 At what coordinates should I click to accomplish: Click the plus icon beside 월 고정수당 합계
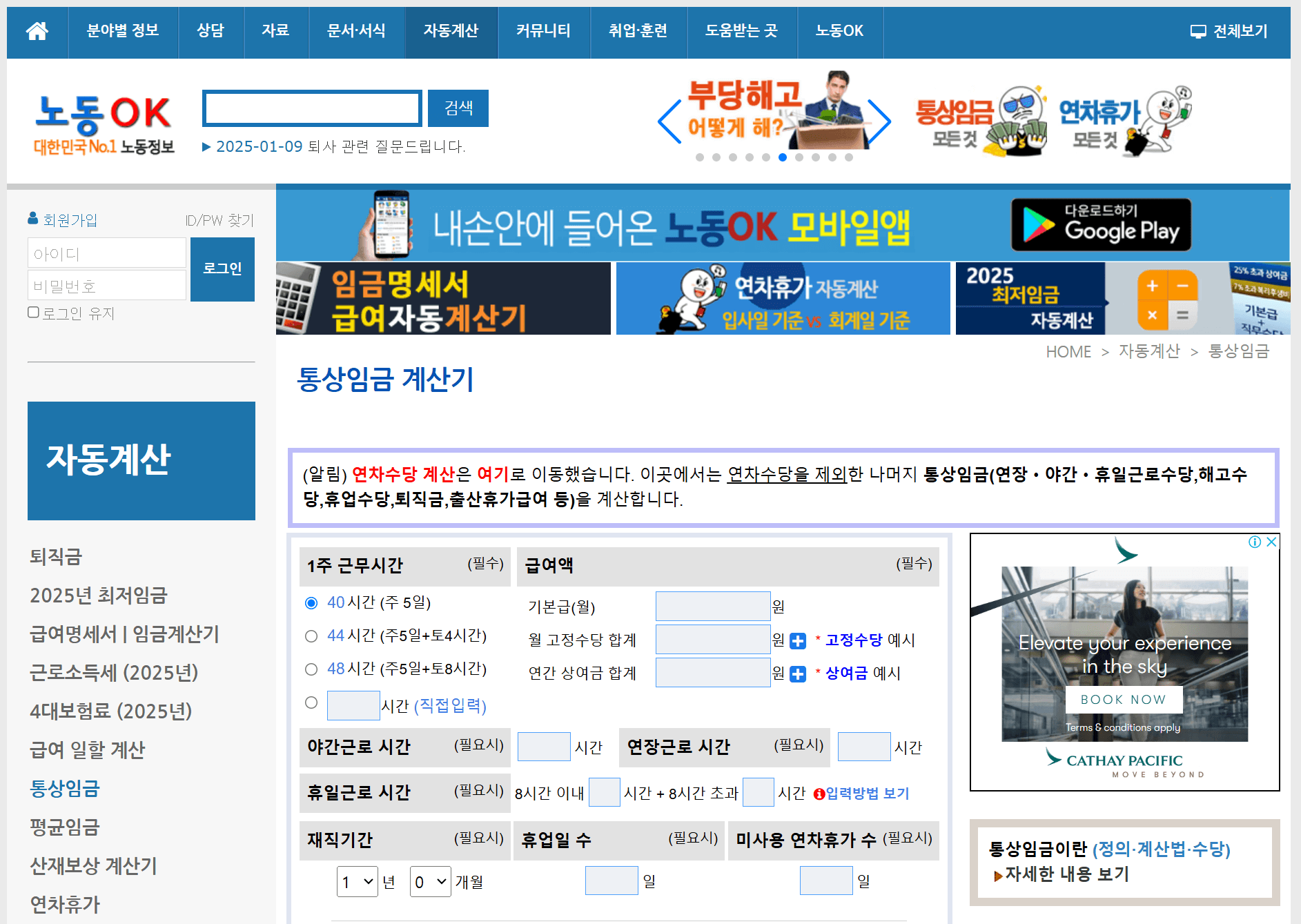pos(797,640)
